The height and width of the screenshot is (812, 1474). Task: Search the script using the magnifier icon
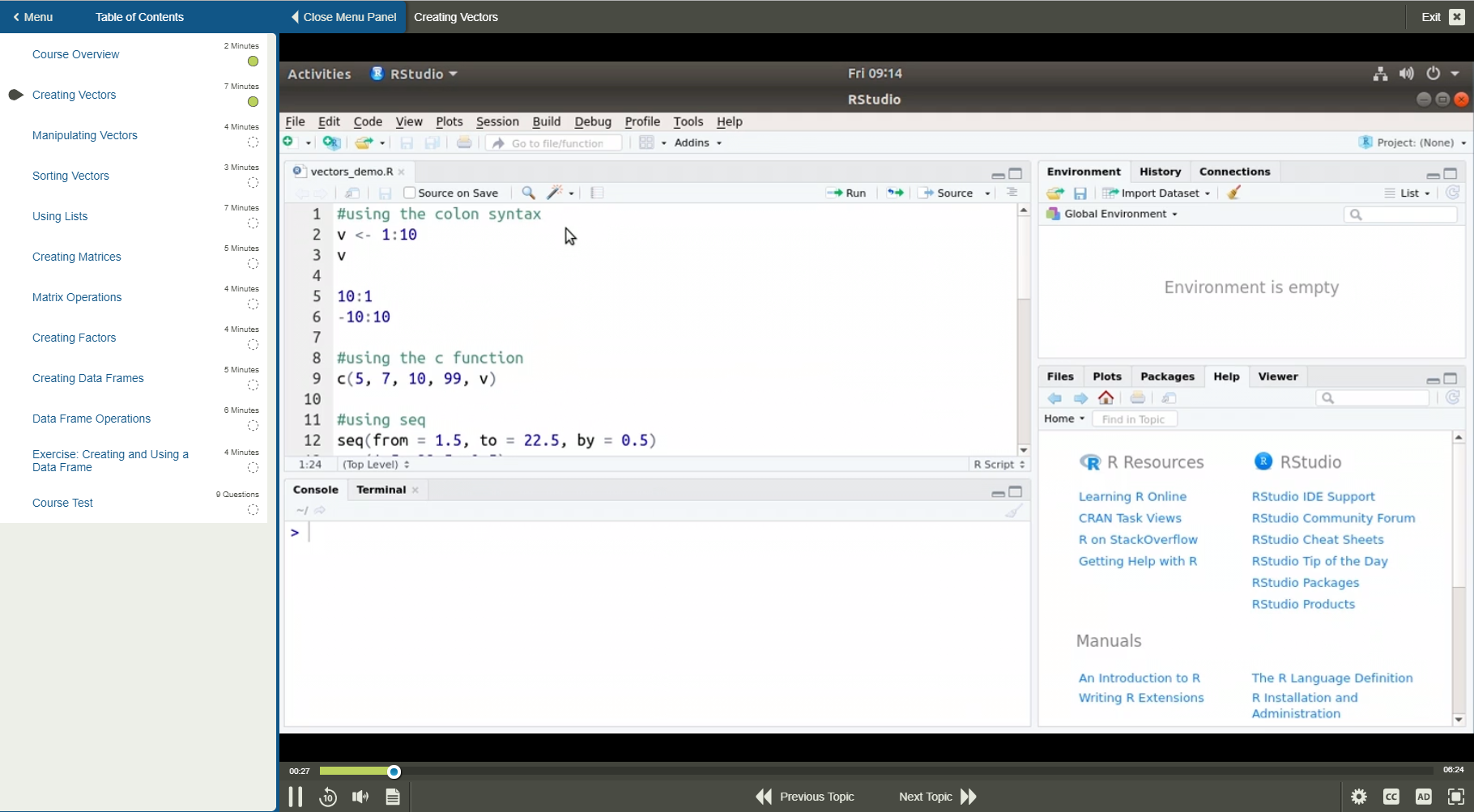click(x=528, y=193)
